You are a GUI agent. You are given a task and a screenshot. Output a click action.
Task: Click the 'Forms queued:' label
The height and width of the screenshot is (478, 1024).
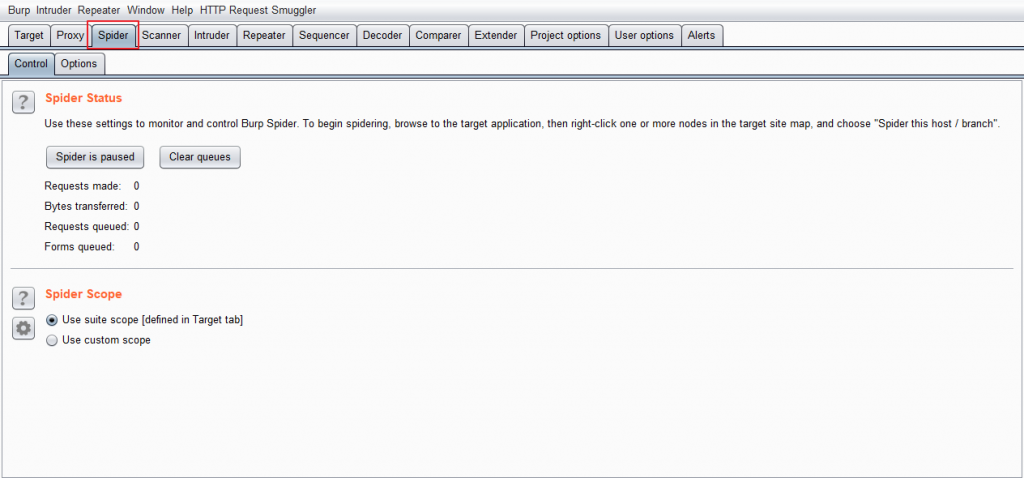[79, 247]
